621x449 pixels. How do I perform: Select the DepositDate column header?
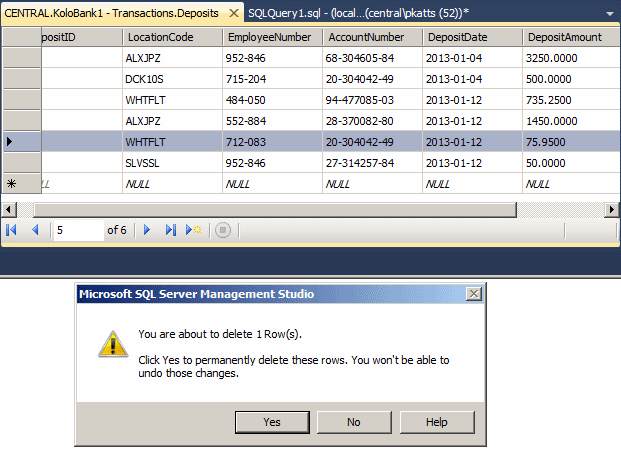tap(472, 37)
